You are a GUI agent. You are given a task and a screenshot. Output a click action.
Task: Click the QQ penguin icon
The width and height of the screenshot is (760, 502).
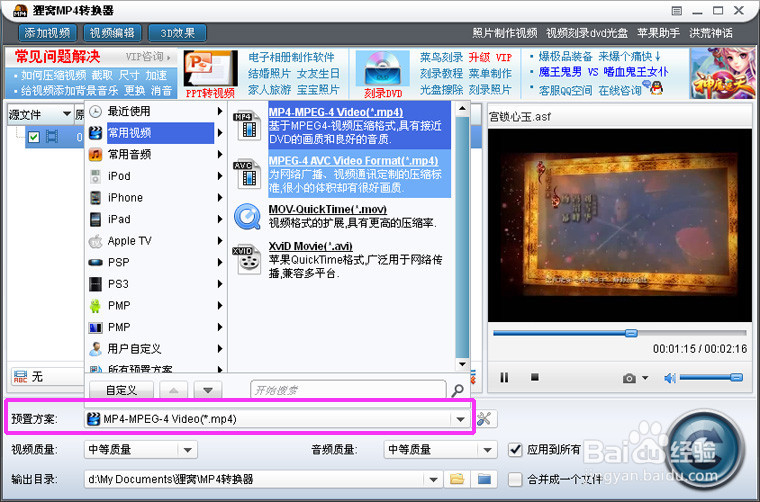point(656,88)
